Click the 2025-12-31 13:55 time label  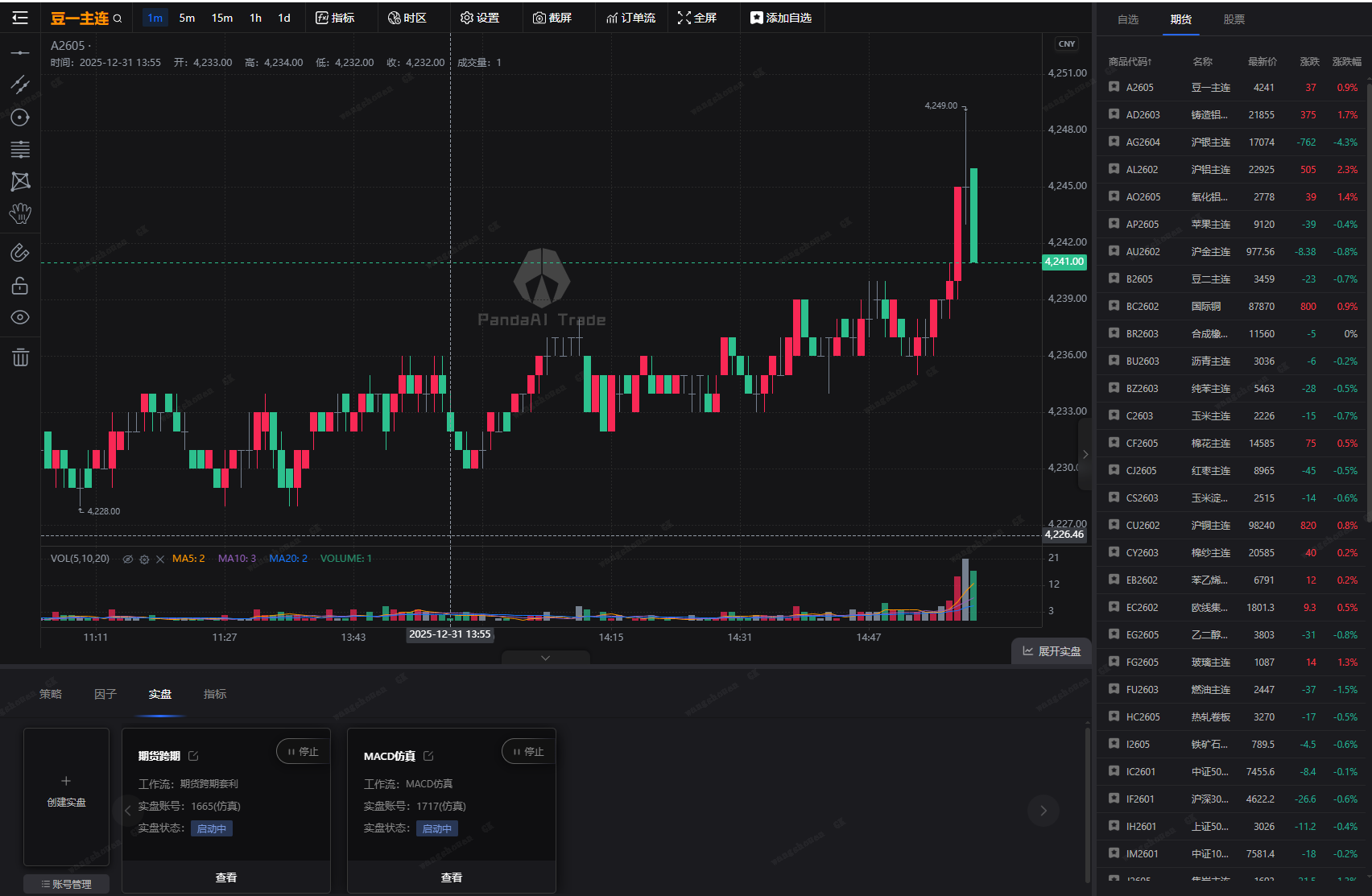coord(450,634)
